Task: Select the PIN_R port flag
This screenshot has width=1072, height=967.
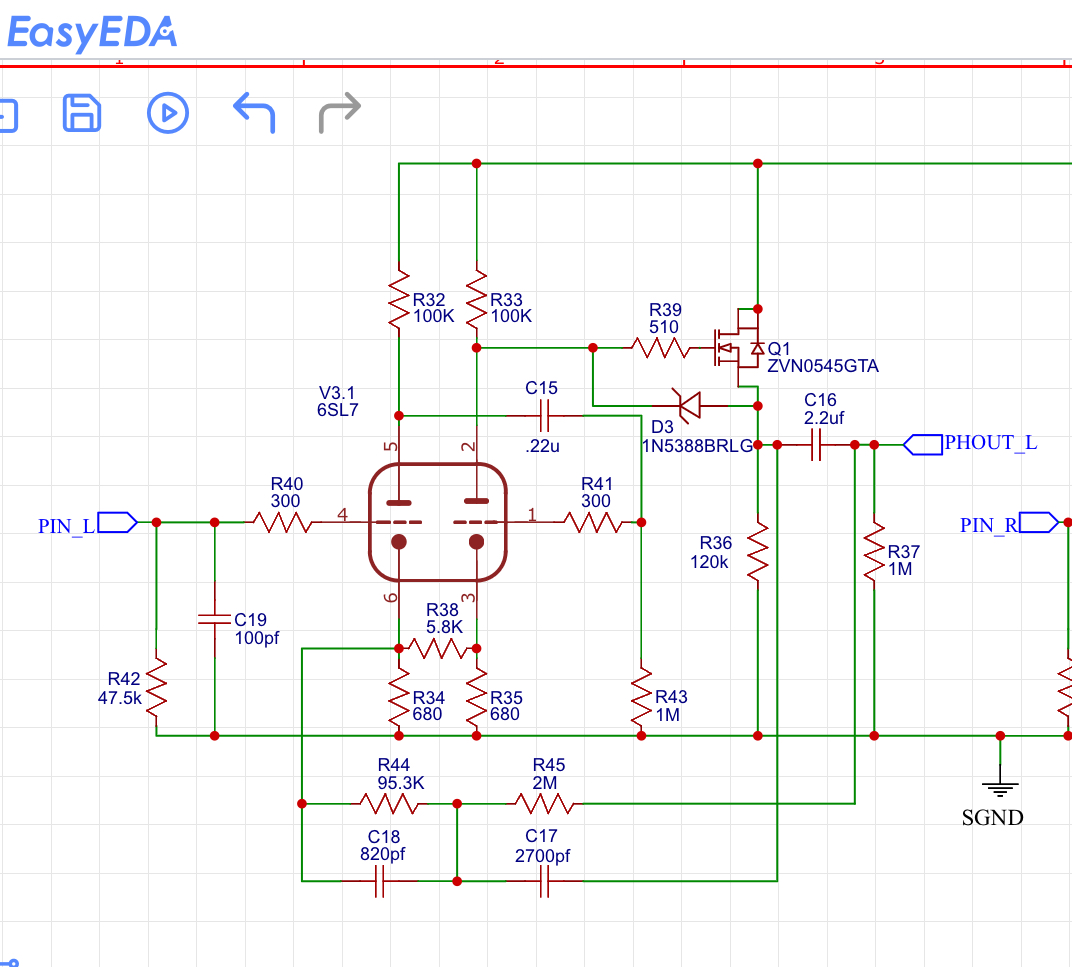Action: click(1038, 522)
